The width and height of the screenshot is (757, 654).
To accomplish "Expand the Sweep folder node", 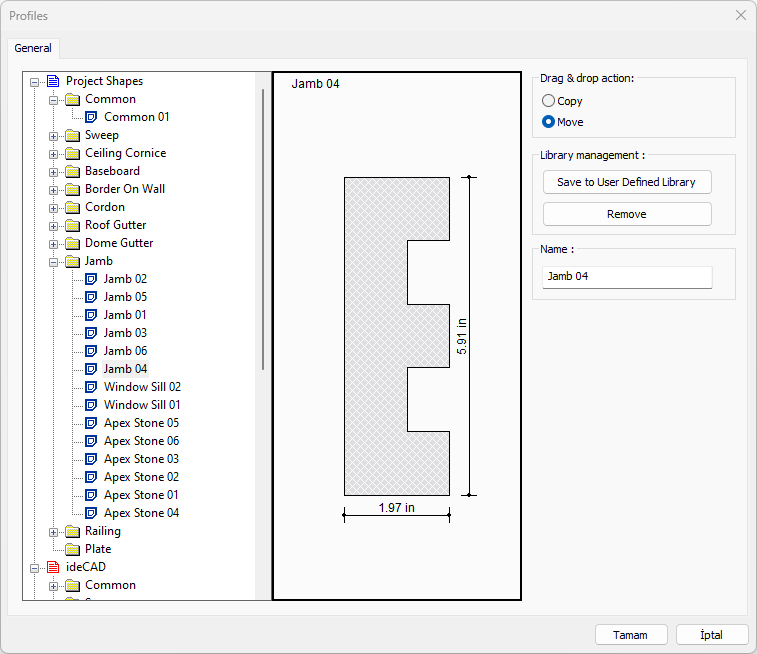I will pyautogui.click(x=54, y=136).
